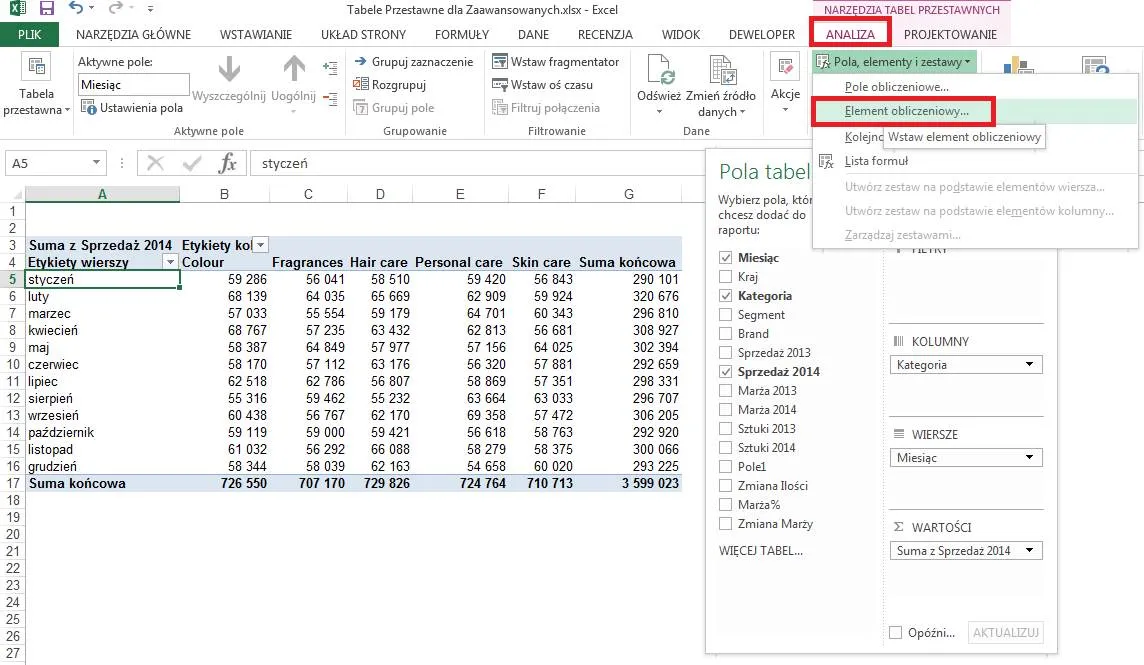Open Suma z Sprzedaż 2014 dropdown
Screen dimensions: 1144x665
tap(1029, 550)
